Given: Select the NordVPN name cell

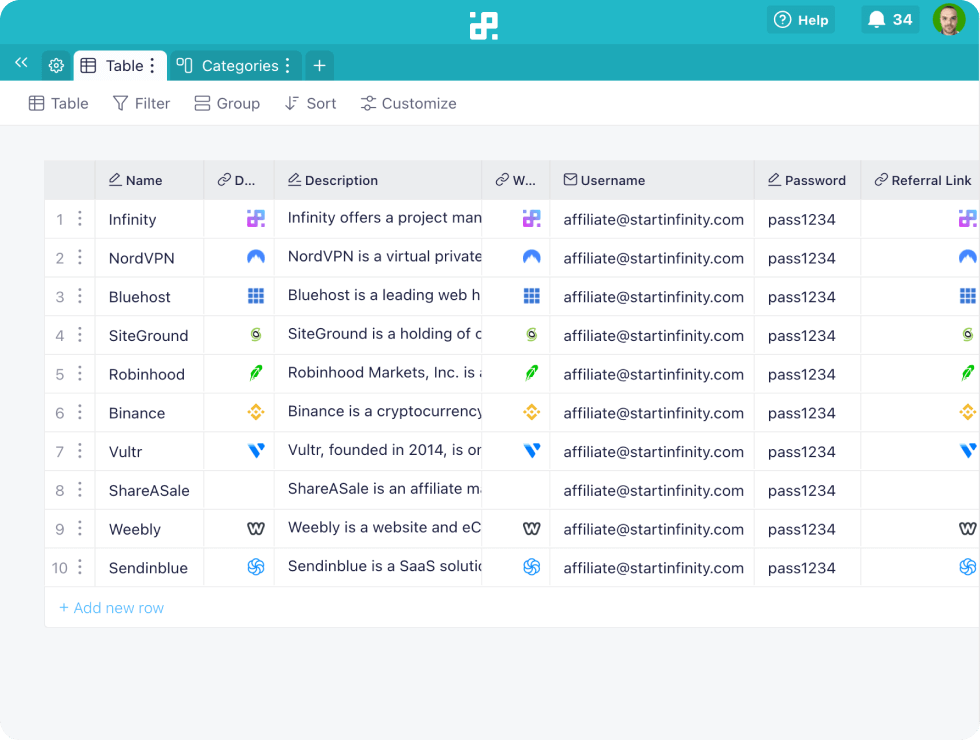Looking at the screenshot, I should [149, 258].
